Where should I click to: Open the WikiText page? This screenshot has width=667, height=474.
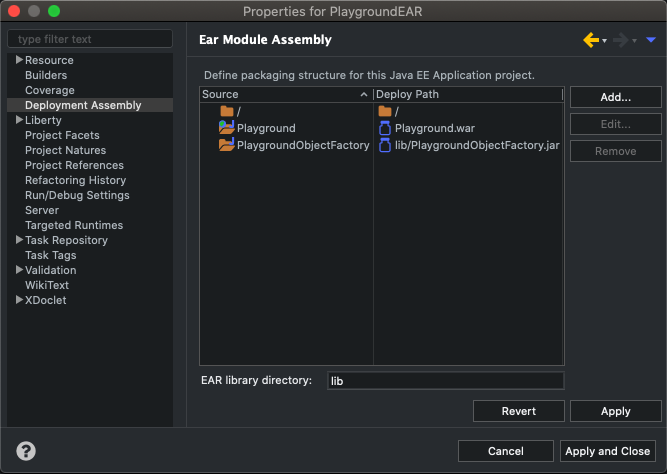tap(47, 285)
